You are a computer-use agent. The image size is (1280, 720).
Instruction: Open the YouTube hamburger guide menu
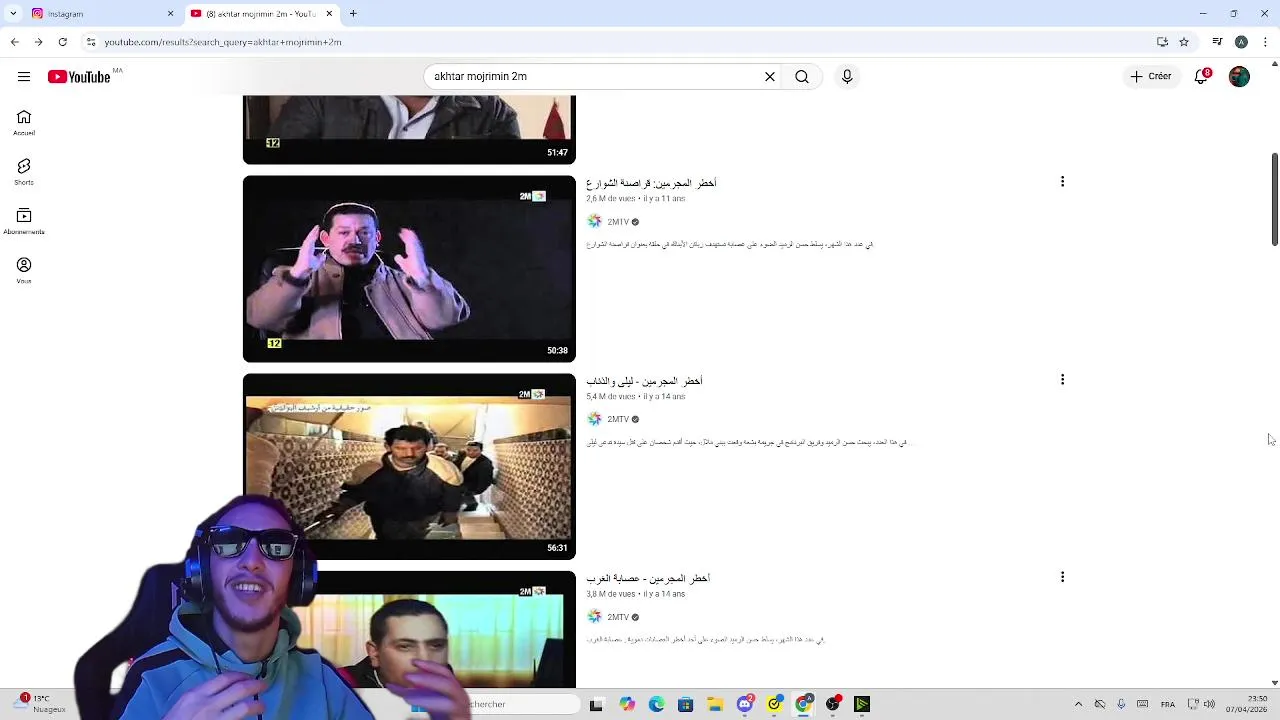point(24,77)
